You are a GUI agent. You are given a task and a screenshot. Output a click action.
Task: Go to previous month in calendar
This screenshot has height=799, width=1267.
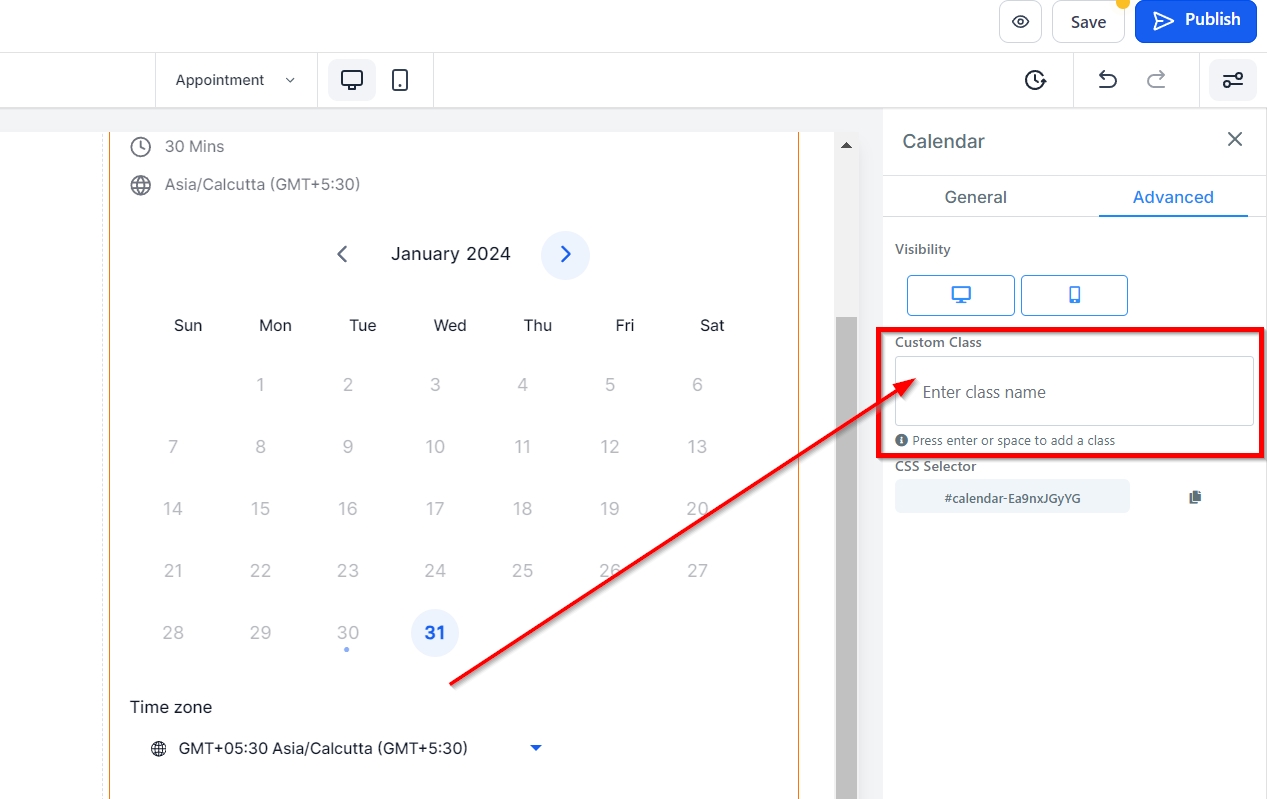click(x=342, y=255)
